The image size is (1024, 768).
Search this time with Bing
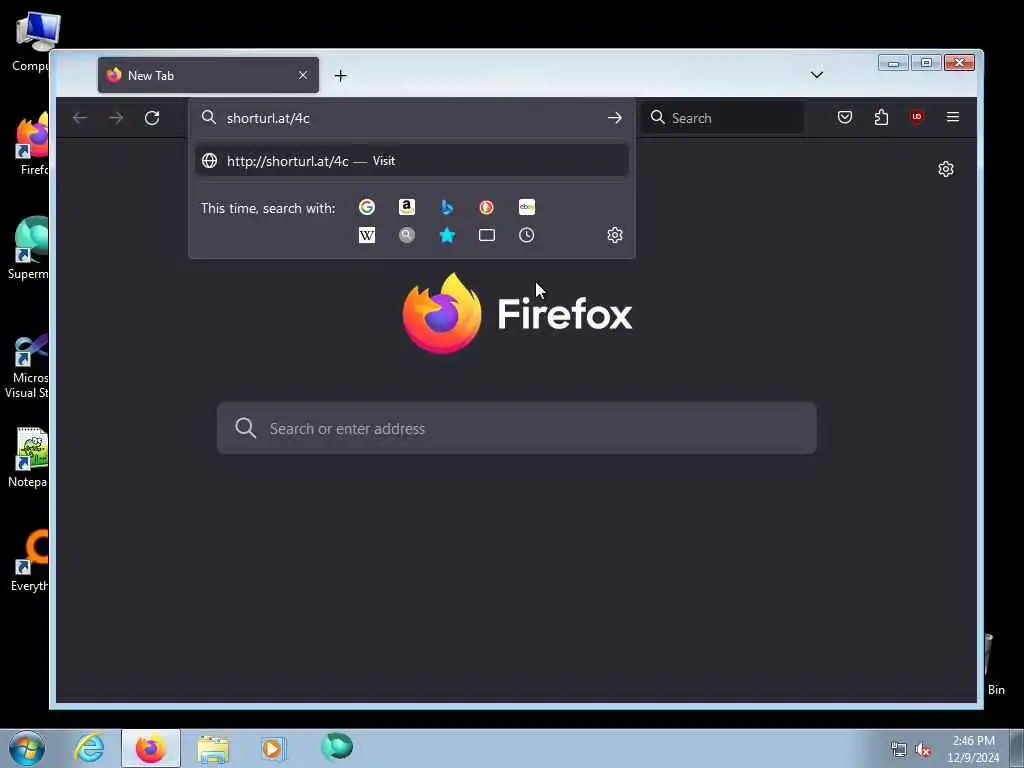pos(447,208)
